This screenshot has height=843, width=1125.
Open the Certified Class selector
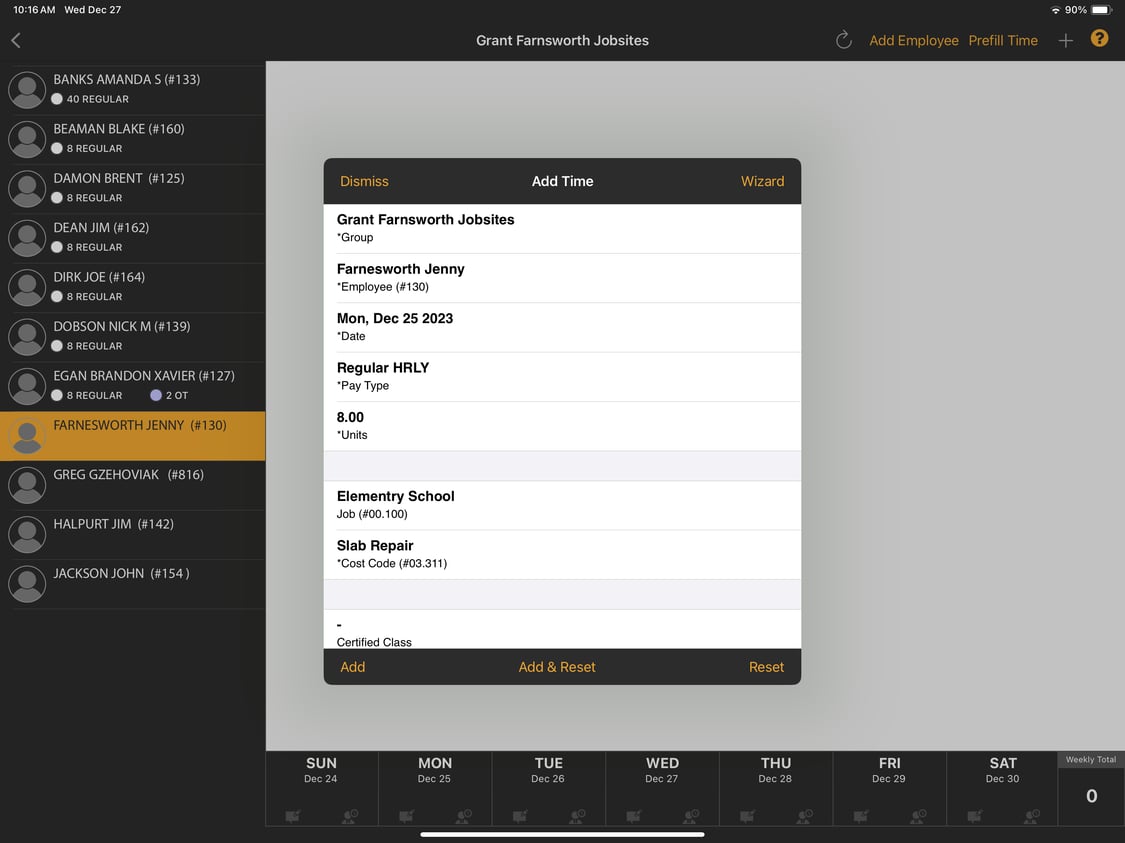(x=562, y=632)
